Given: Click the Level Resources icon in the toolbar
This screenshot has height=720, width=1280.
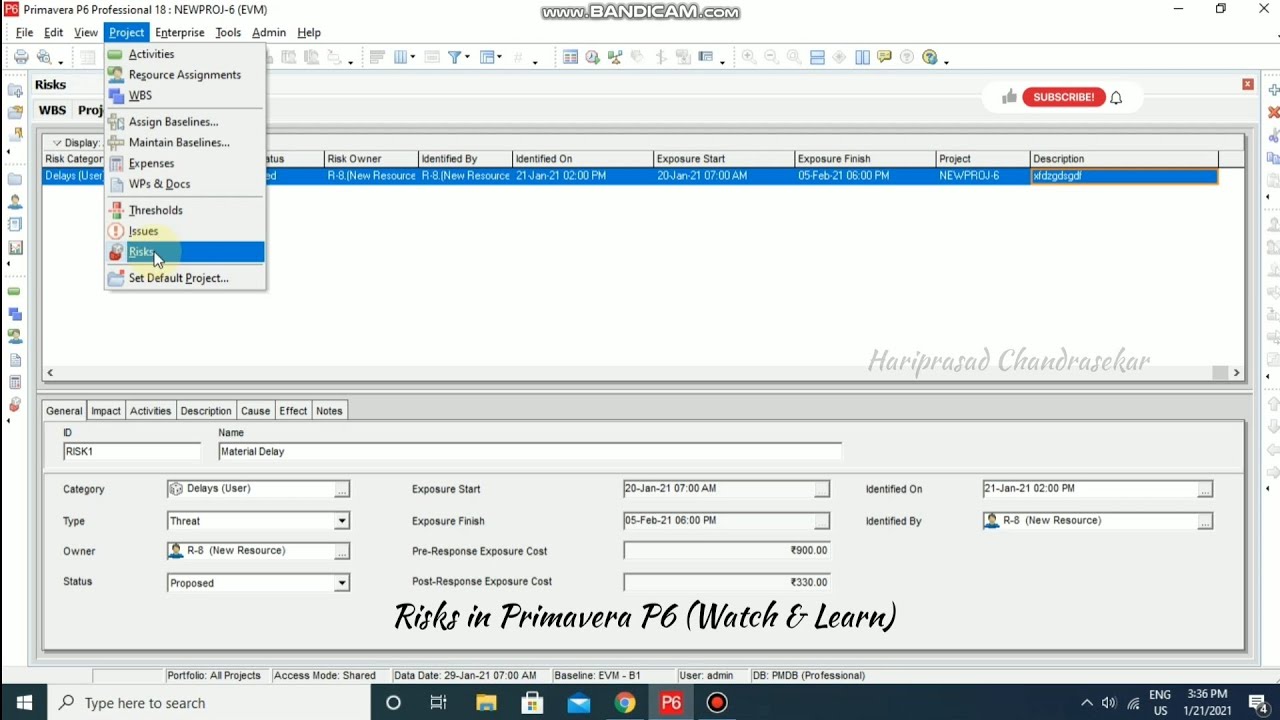Looking at the screenshot, I should click(x=615, y=57).
